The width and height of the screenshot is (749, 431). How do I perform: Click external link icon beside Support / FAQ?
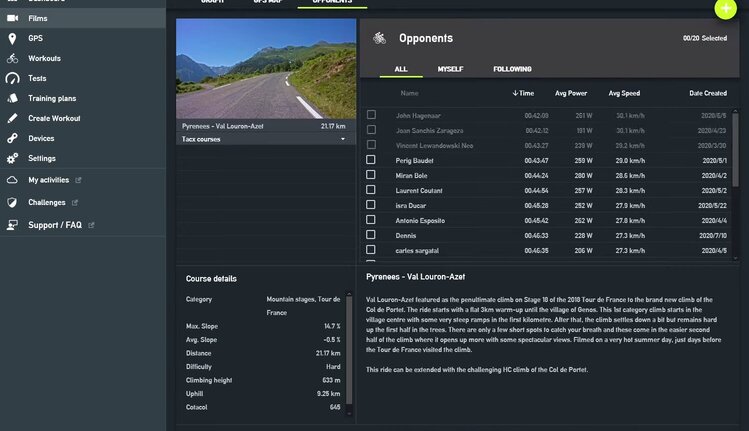click(91, 225)
